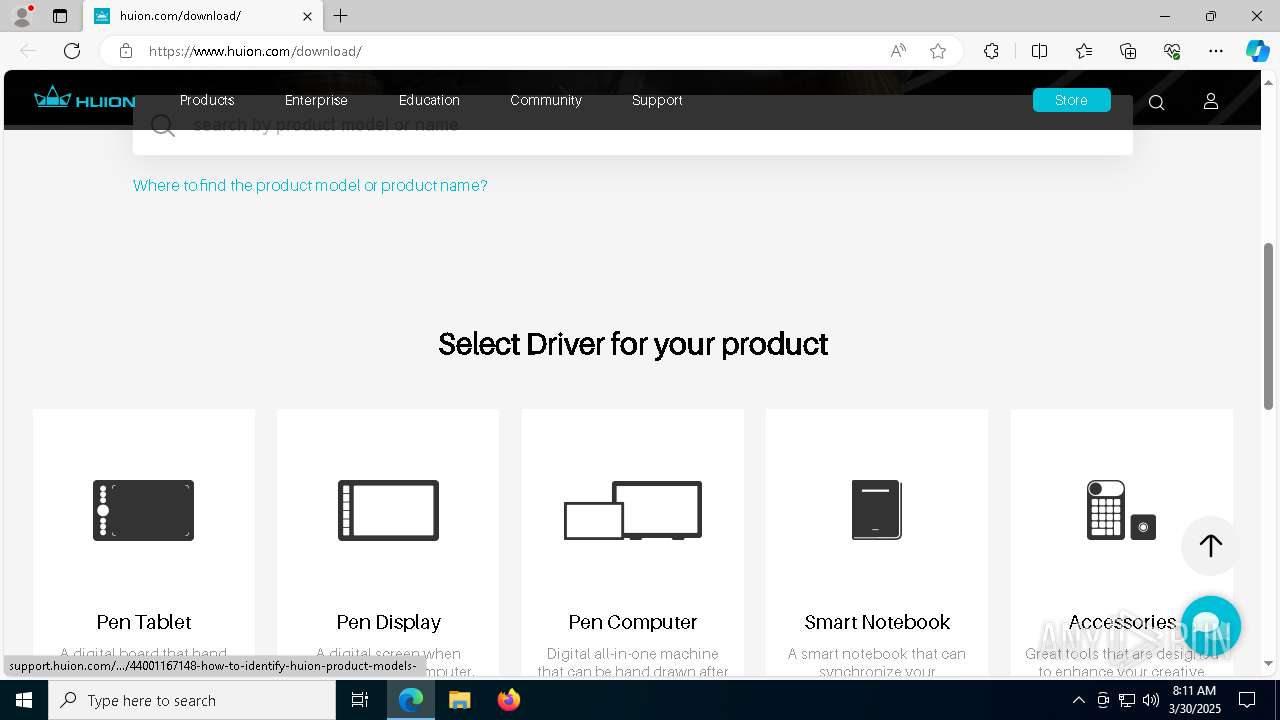The image size is (1280, 720).
Task: Click the browser address bar URL
Action: pyautogui.click(x=255, y=51)
